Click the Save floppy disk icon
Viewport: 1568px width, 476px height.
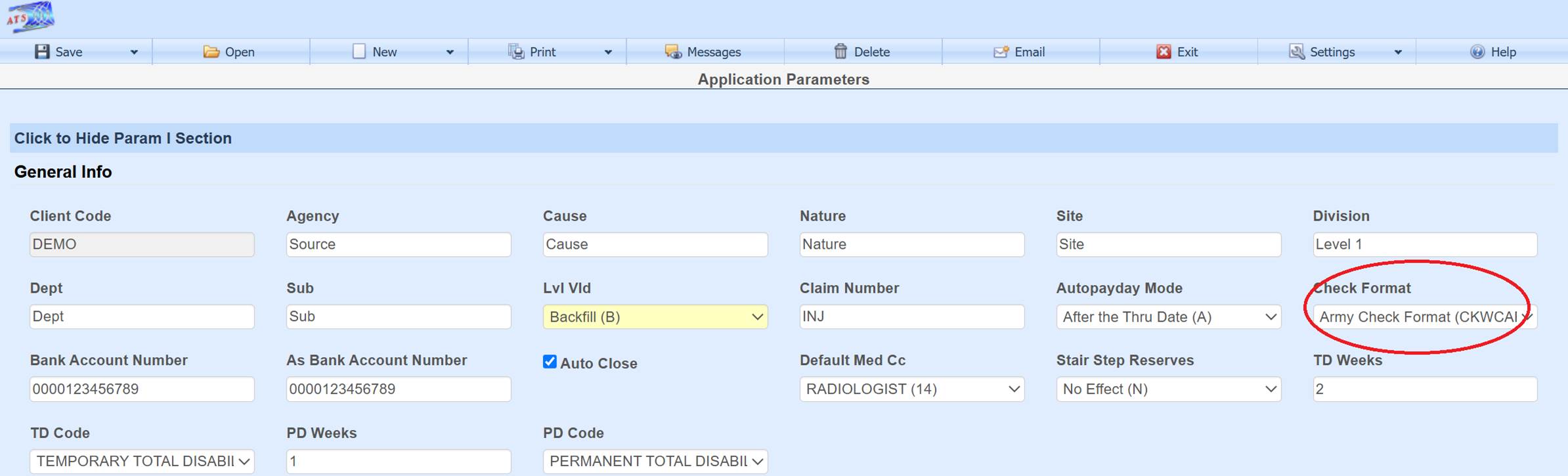click(x=42, y=52)
